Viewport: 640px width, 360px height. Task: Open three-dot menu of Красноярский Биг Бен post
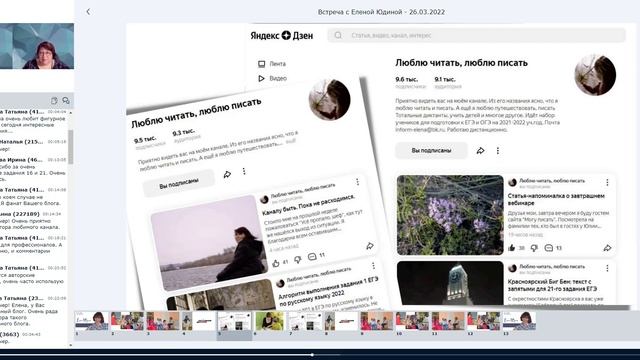click(x=607, y=268)
